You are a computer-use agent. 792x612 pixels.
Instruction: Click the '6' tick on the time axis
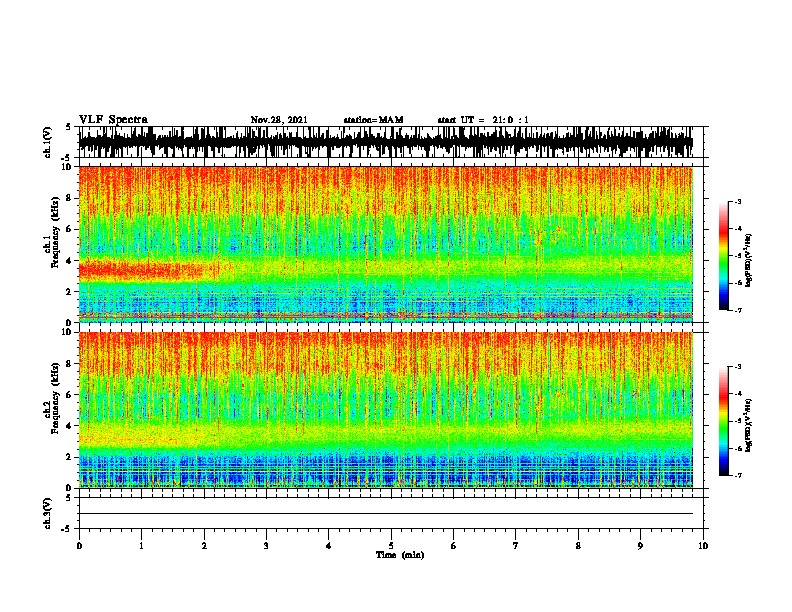click(454, 545)
